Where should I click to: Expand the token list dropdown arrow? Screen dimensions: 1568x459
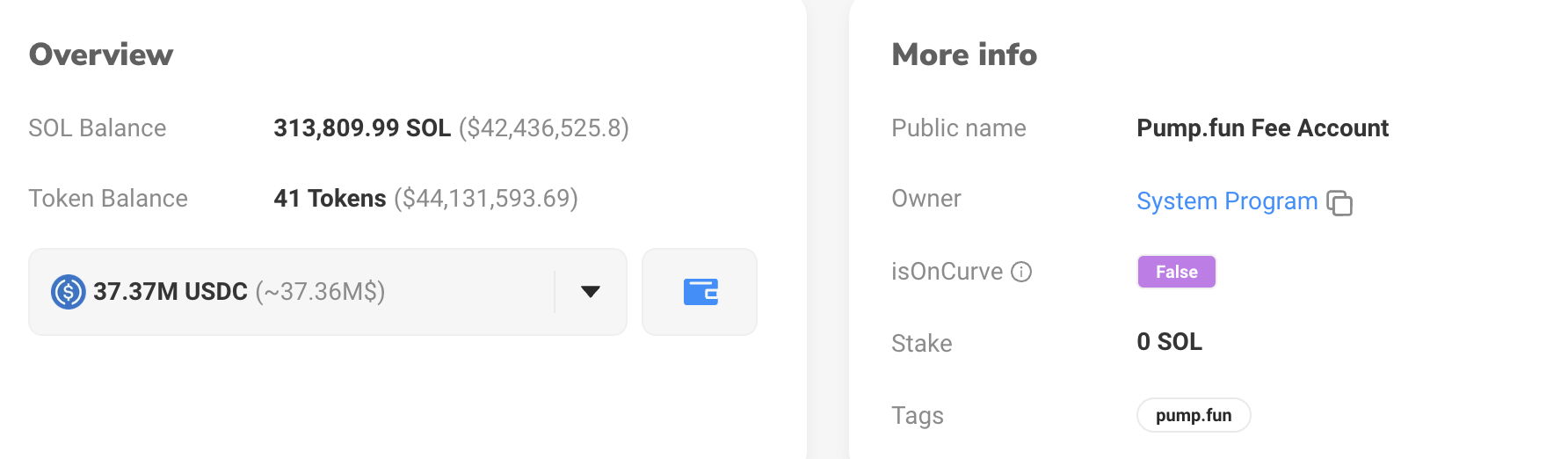point(591,292)
